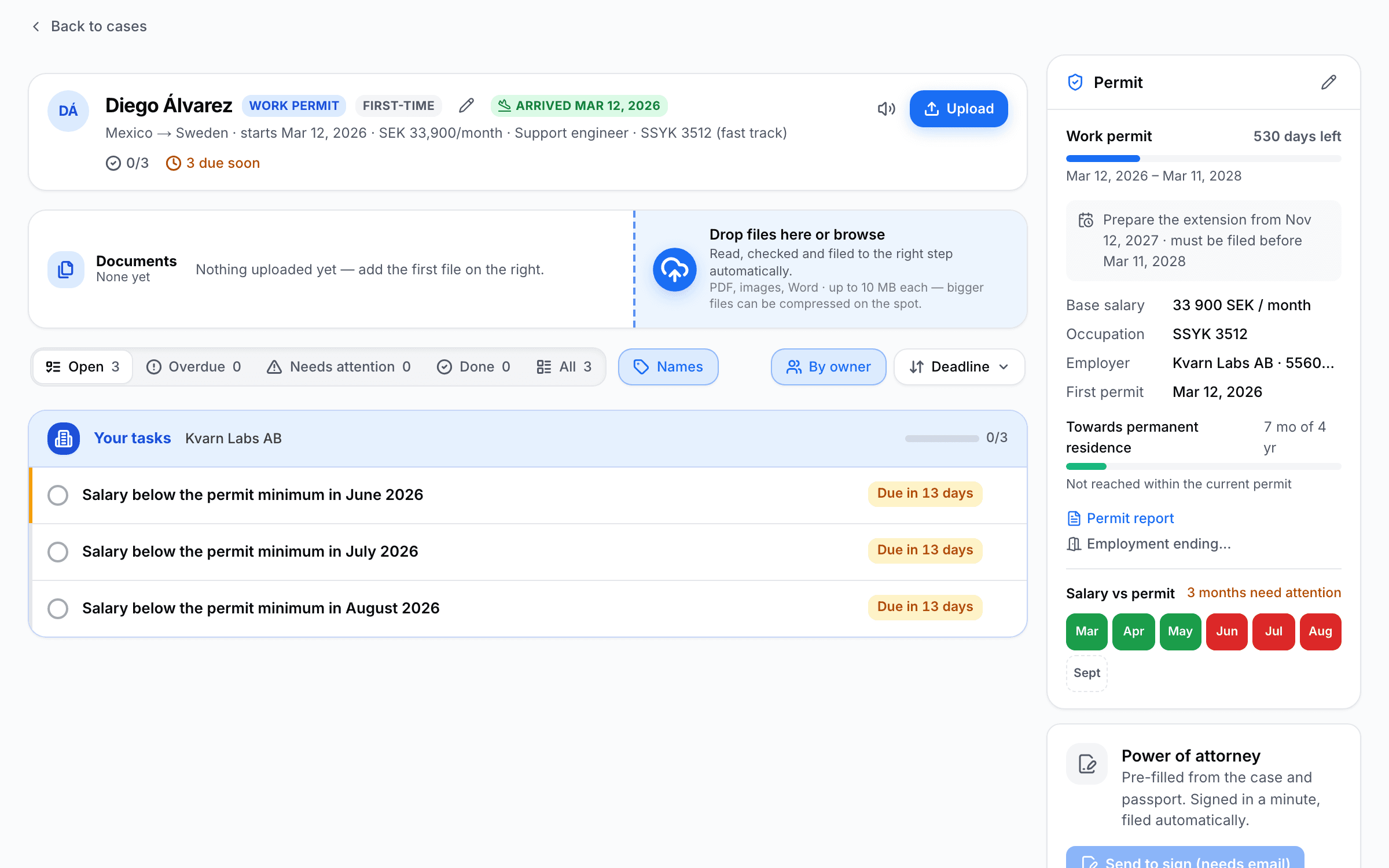This screenshot has height=868, width=1389.
Task: Toggle the Names tag filter
Action: [668, 367]
